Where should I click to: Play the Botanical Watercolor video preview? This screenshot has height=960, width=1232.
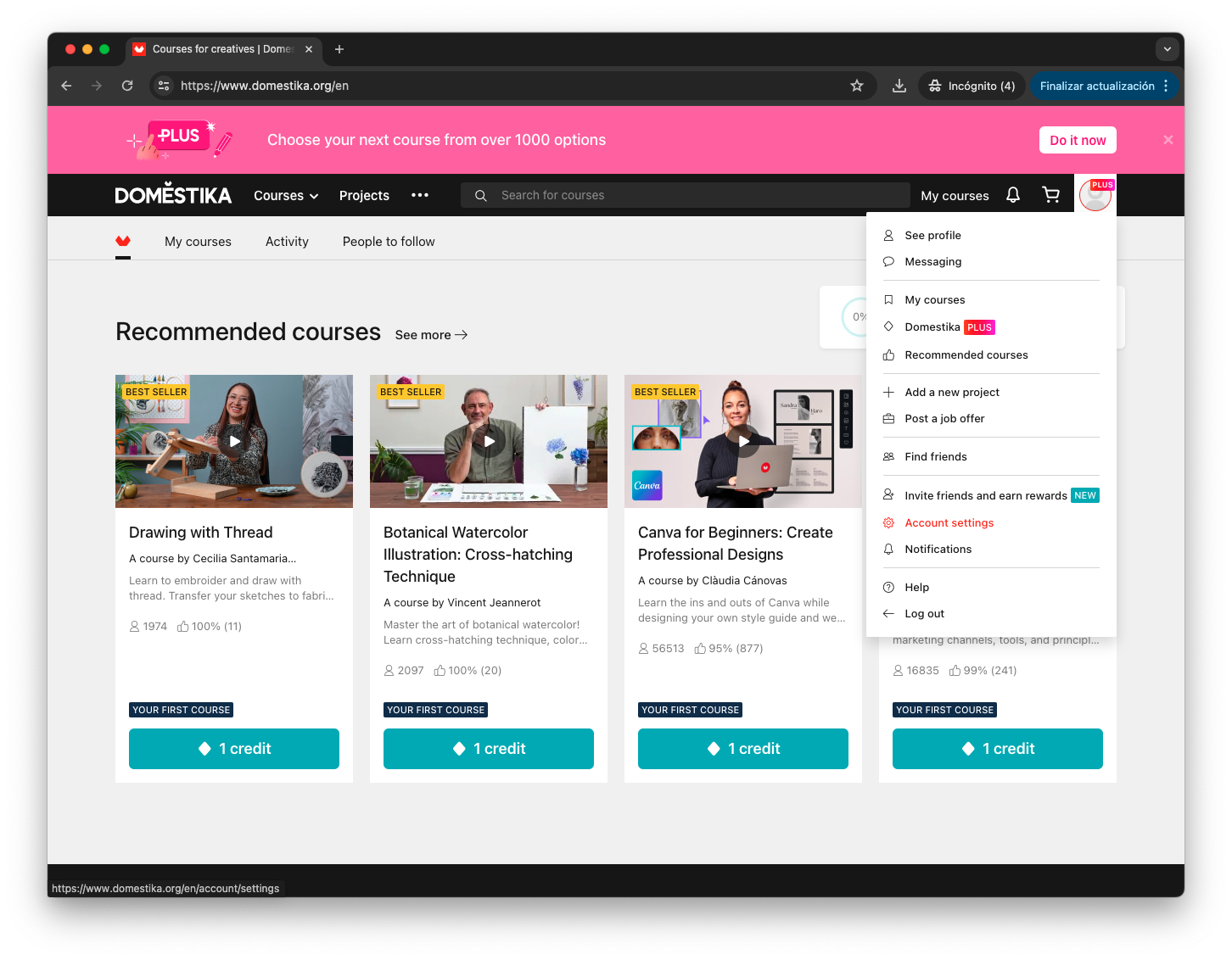pos(489,441)
